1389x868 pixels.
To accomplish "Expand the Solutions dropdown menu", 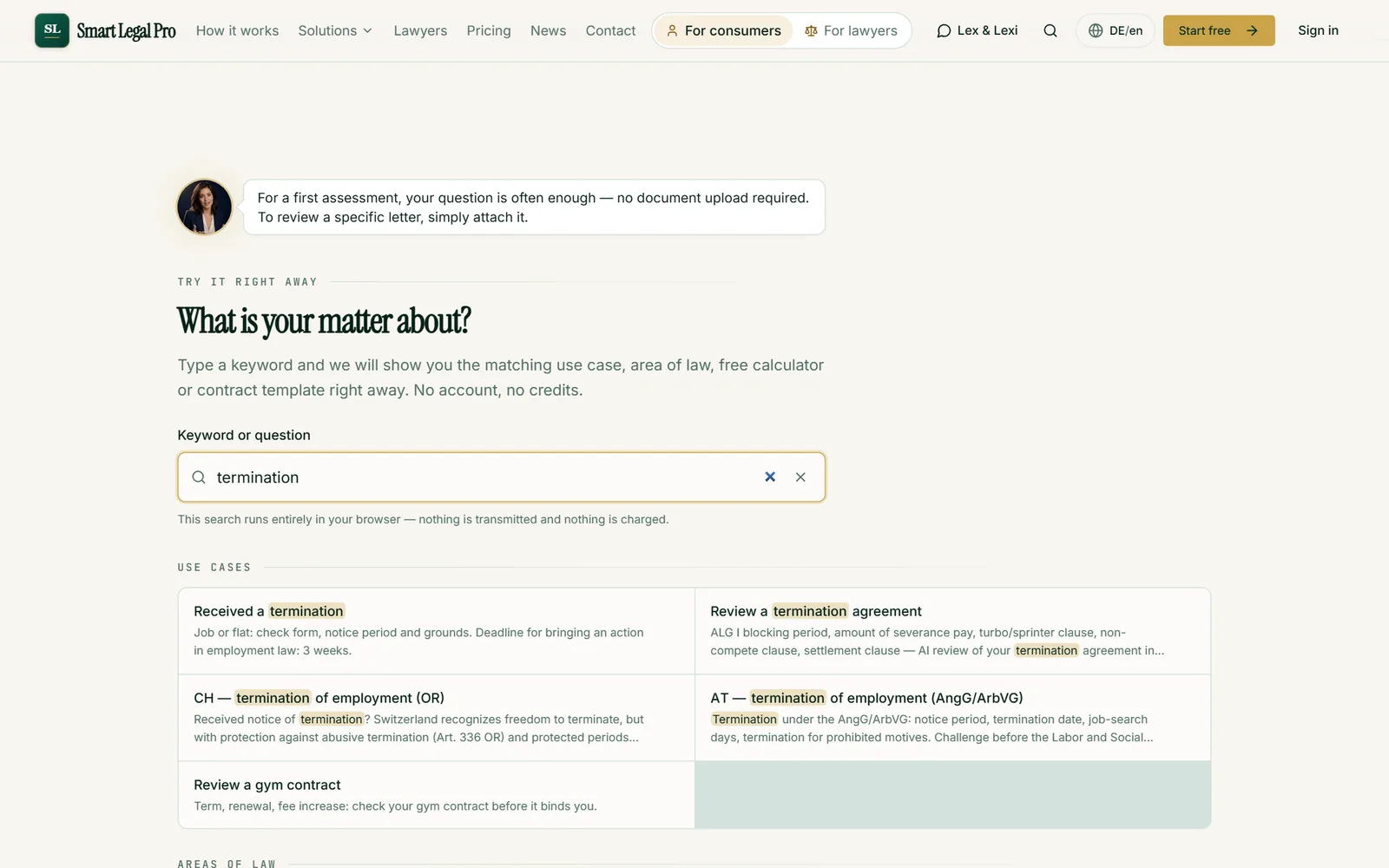I will click(335, 30).
